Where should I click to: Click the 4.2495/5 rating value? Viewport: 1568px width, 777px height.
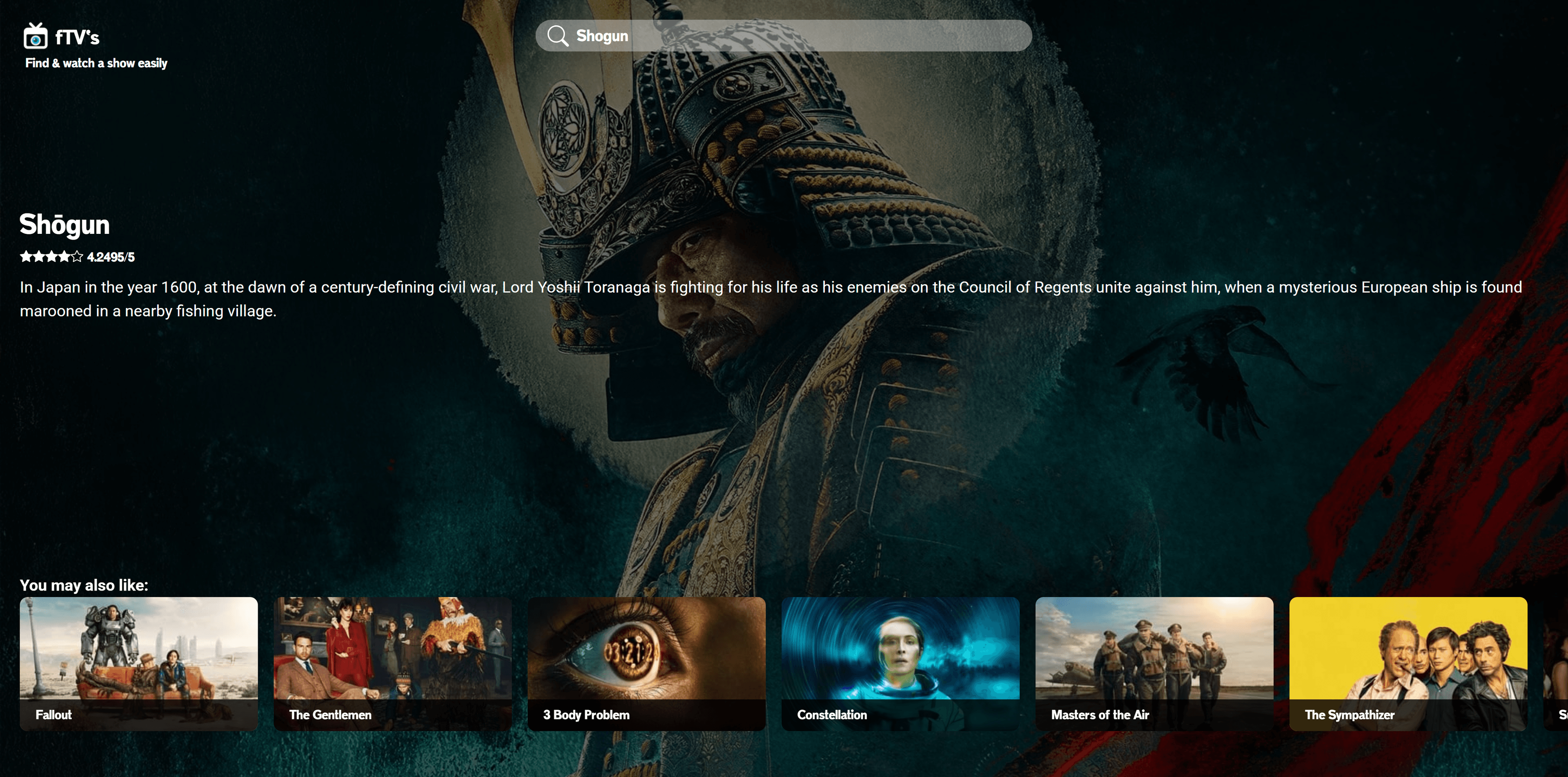[x=111, y=258]
